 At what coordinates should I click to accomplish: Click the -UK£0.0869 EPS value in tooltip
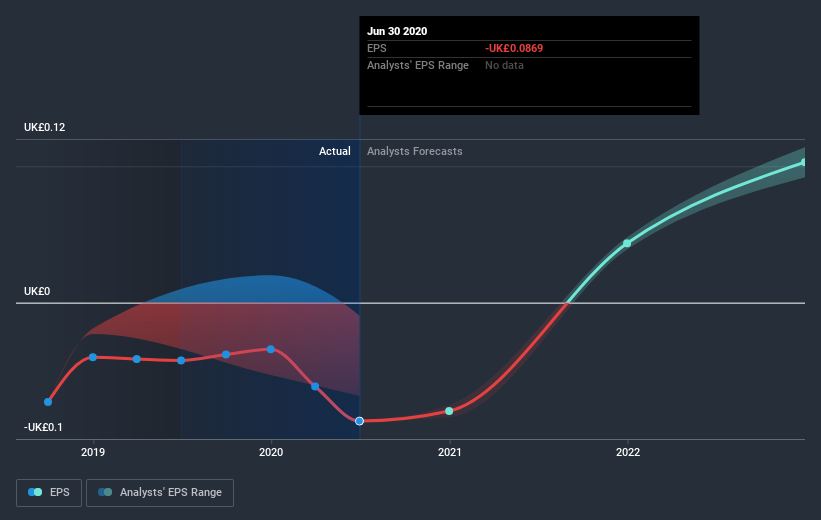click(514, 48)
